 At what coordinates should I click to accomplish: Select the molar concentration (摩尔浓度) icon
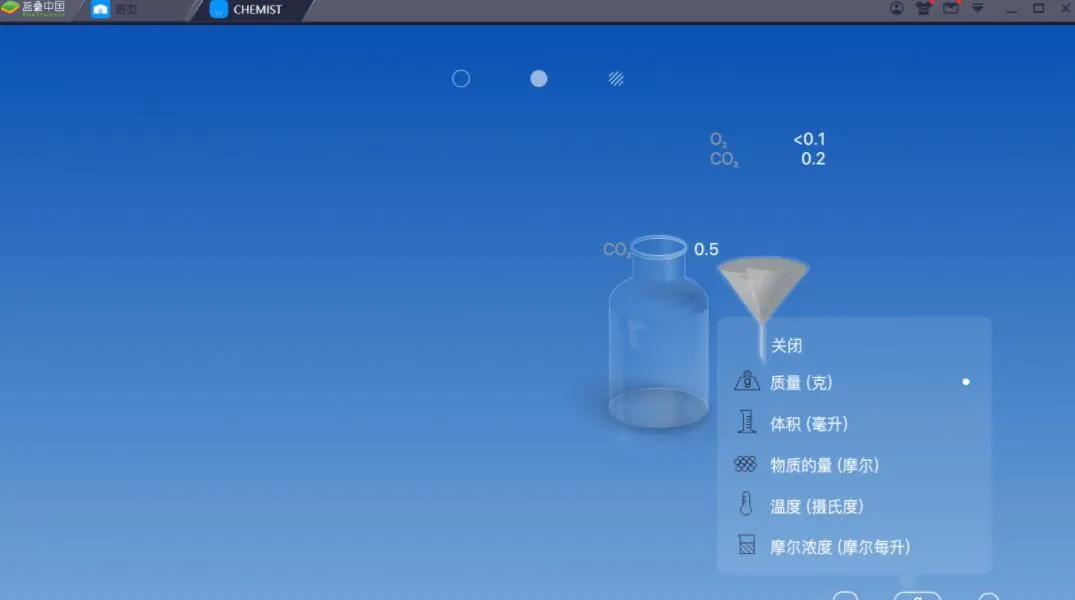pyautogui.click(x=747, y=546)
